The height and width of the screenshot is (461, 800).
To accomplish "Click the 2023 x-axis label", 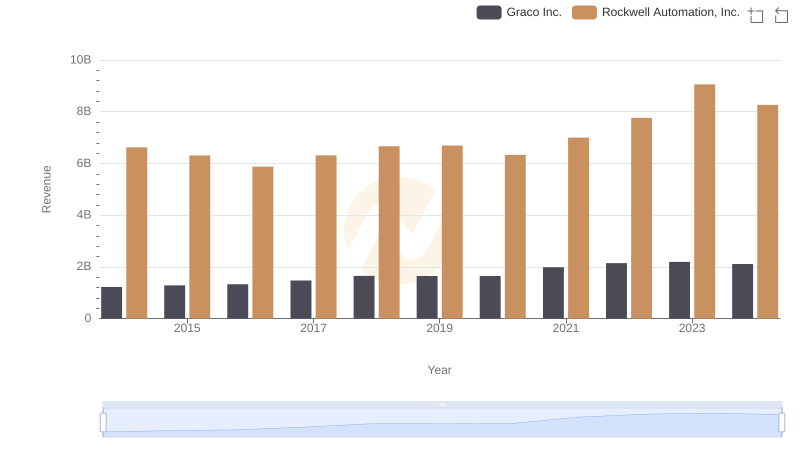I will point(692,328).
